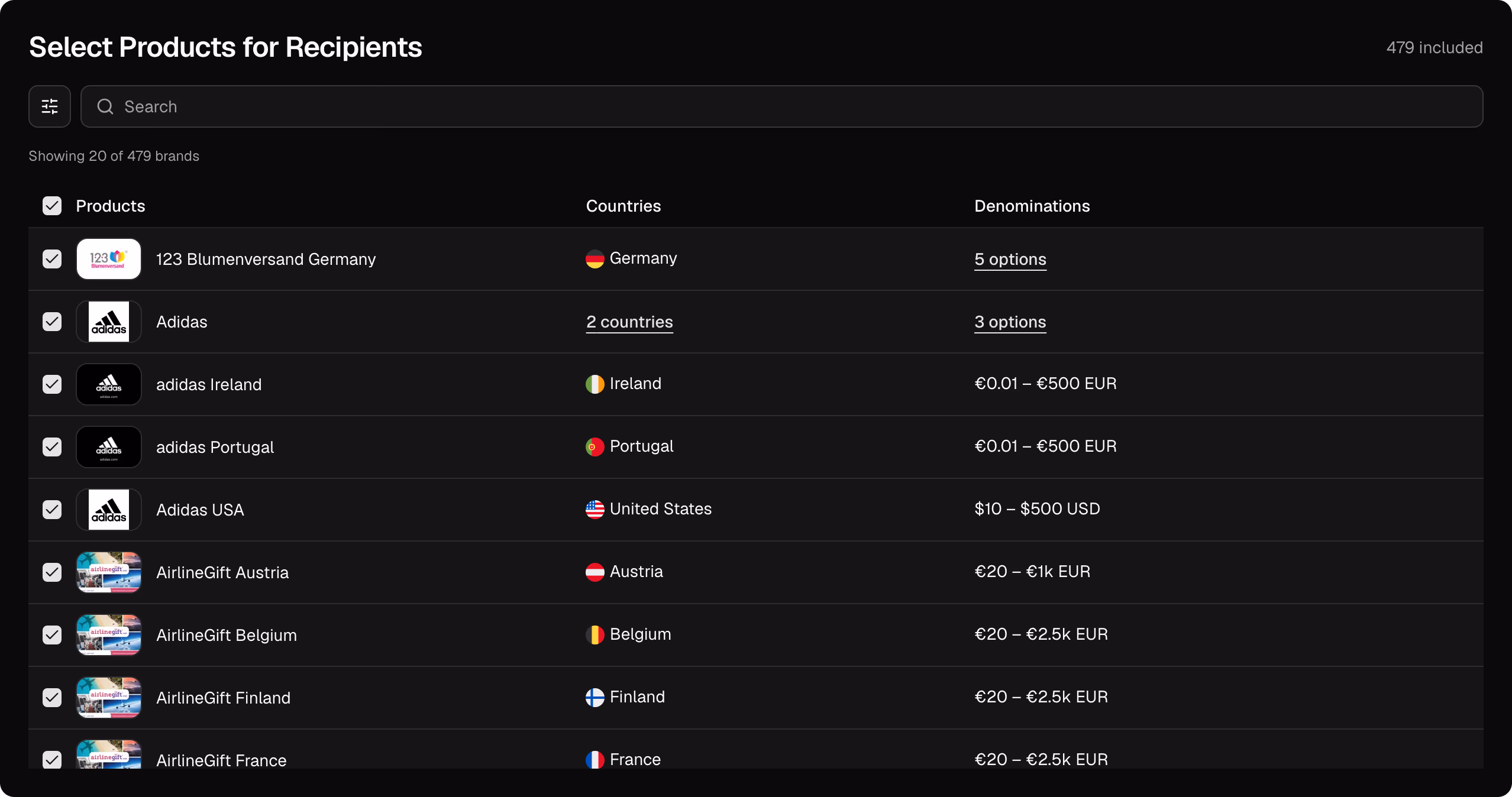Toggle the select-all Products checkbox
Viewport: 1512px width, 797px height.
click(x=52, y=206)
